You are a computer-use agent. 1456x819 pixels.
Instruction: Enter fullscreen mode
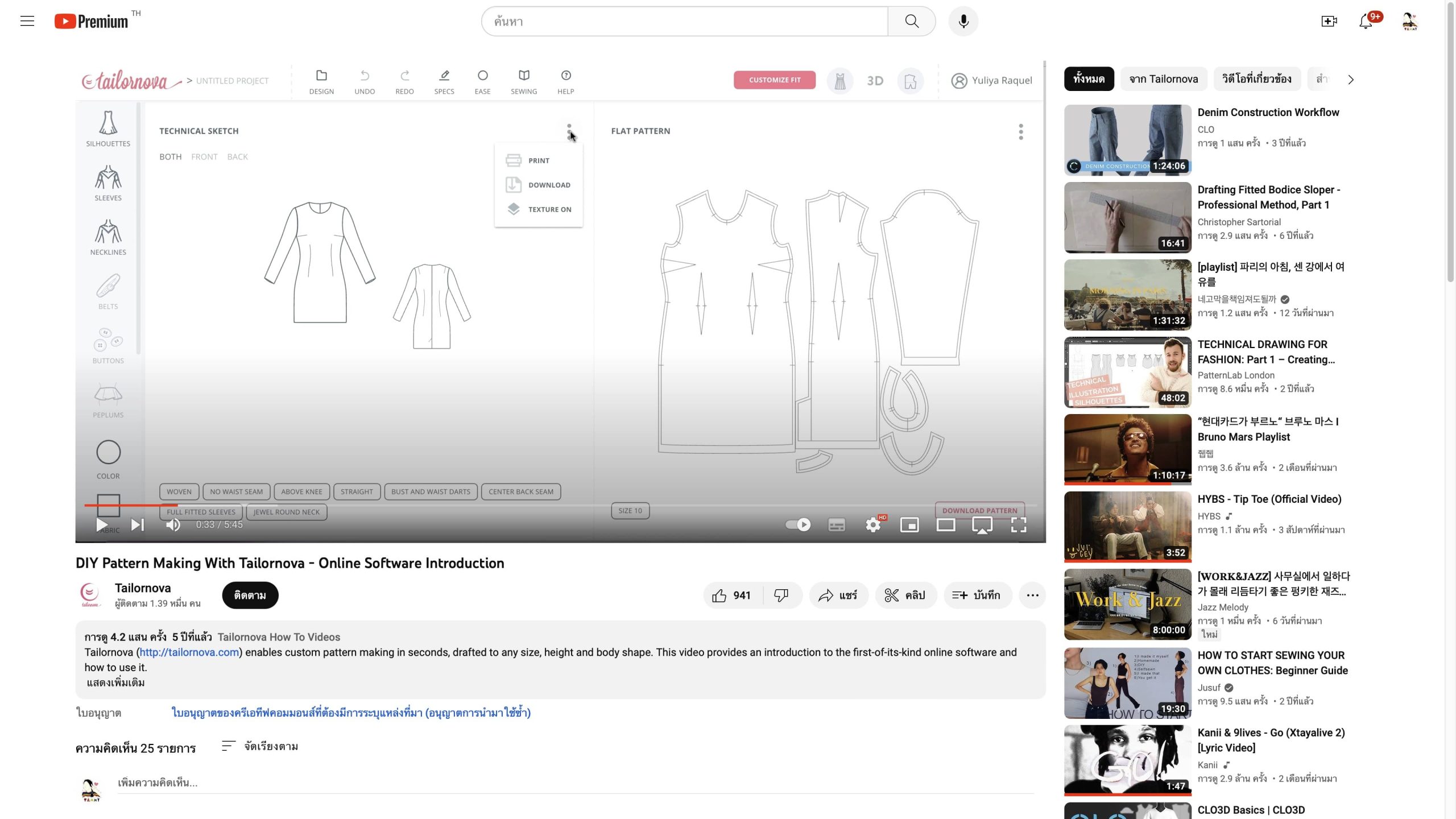[x=1018, y=524]
